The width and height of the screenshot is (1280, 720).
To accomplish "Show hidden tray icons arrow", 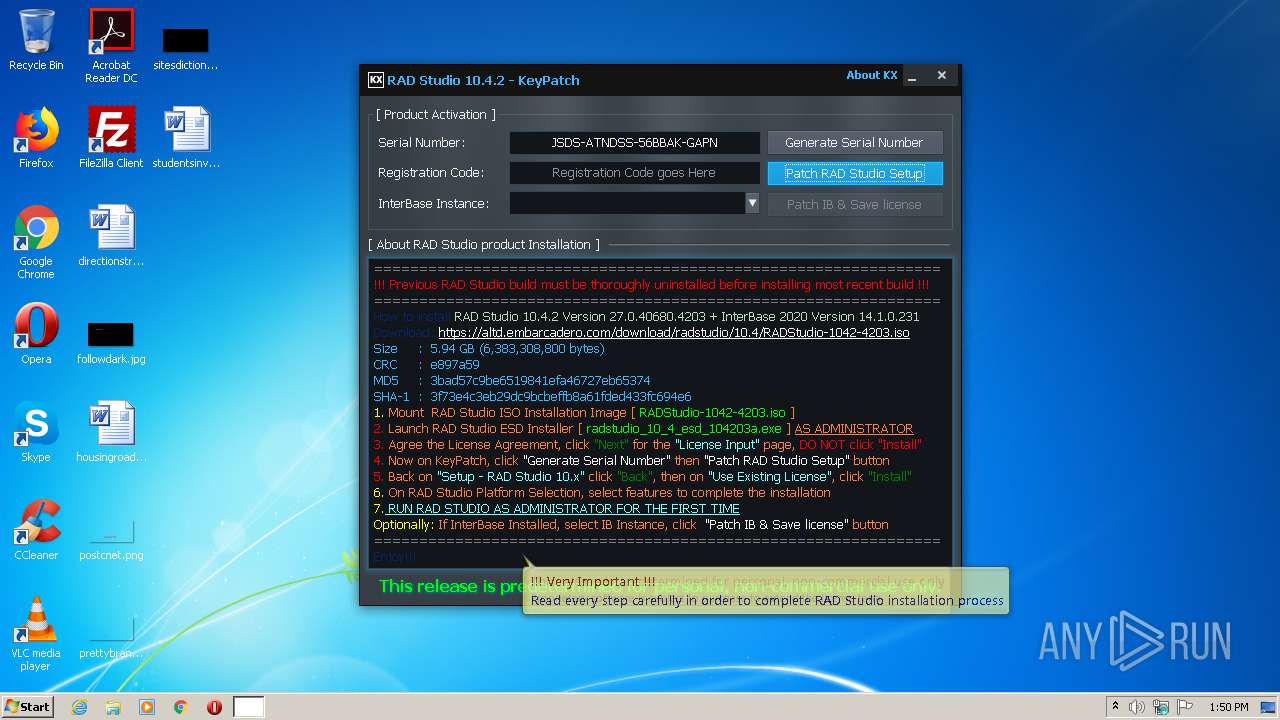I will (1115, 707).
